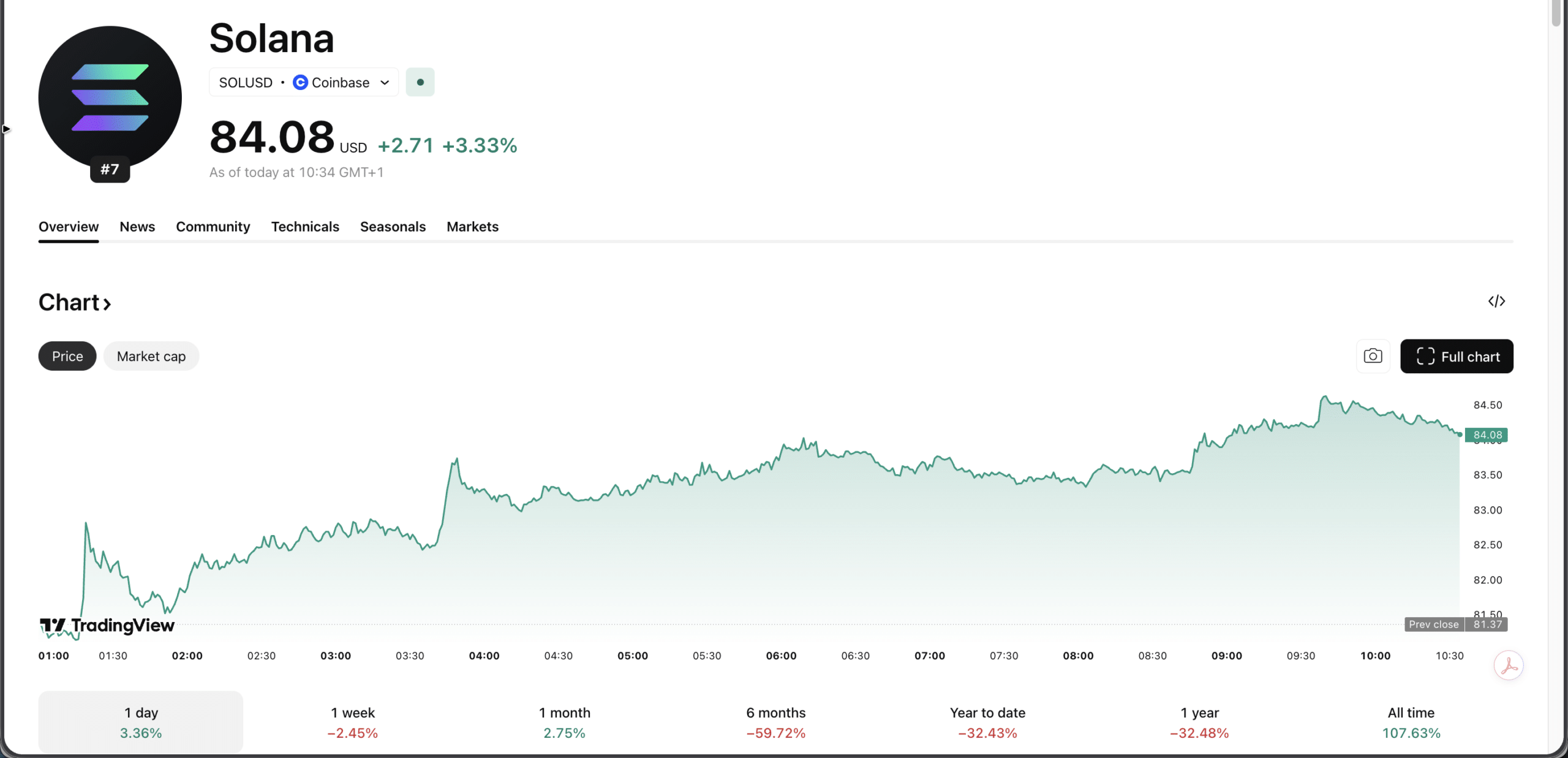The width and height of the screenshot is (1568, 758).
Task: Go to the Overview tab
Action: click(69, 227)
